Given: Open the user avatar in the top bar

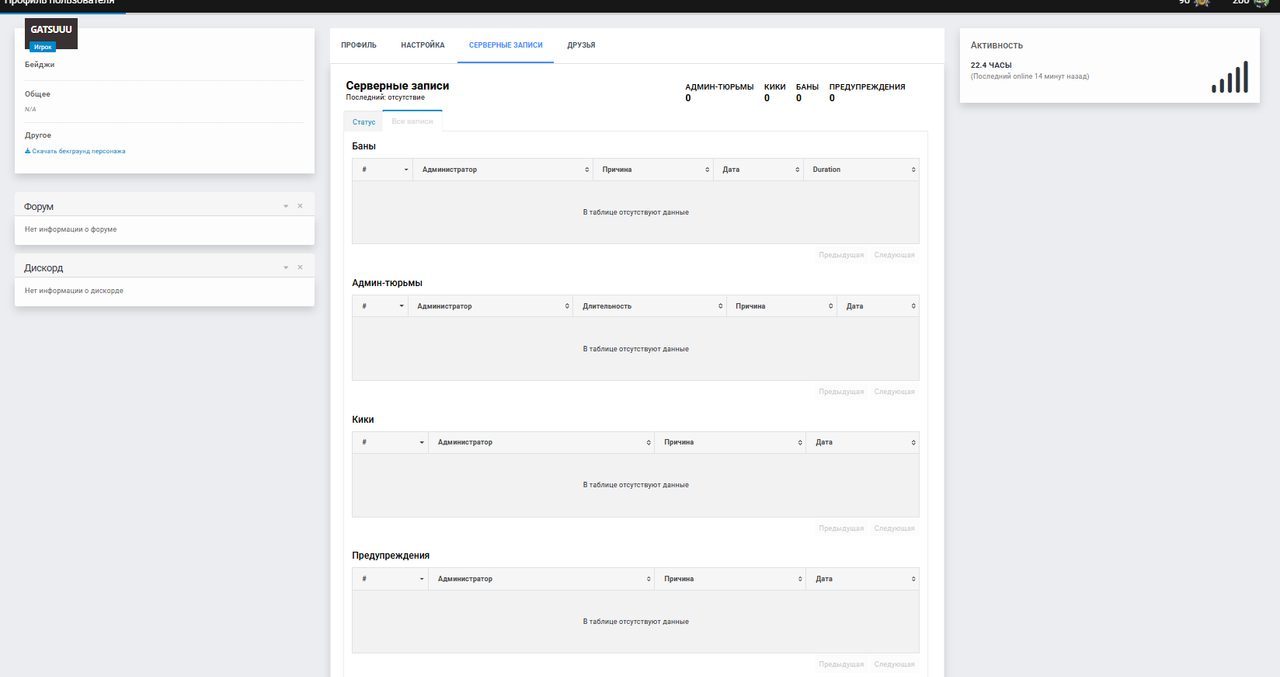Looking at the screenshot, I should [x=1262, y=4].
